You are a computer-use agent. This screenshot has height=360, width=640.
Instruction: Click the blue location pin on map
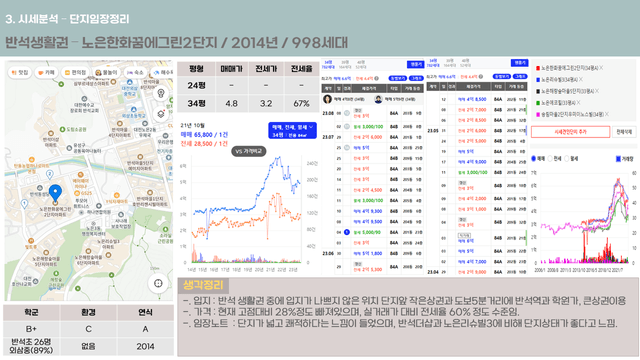pos(55,193)
